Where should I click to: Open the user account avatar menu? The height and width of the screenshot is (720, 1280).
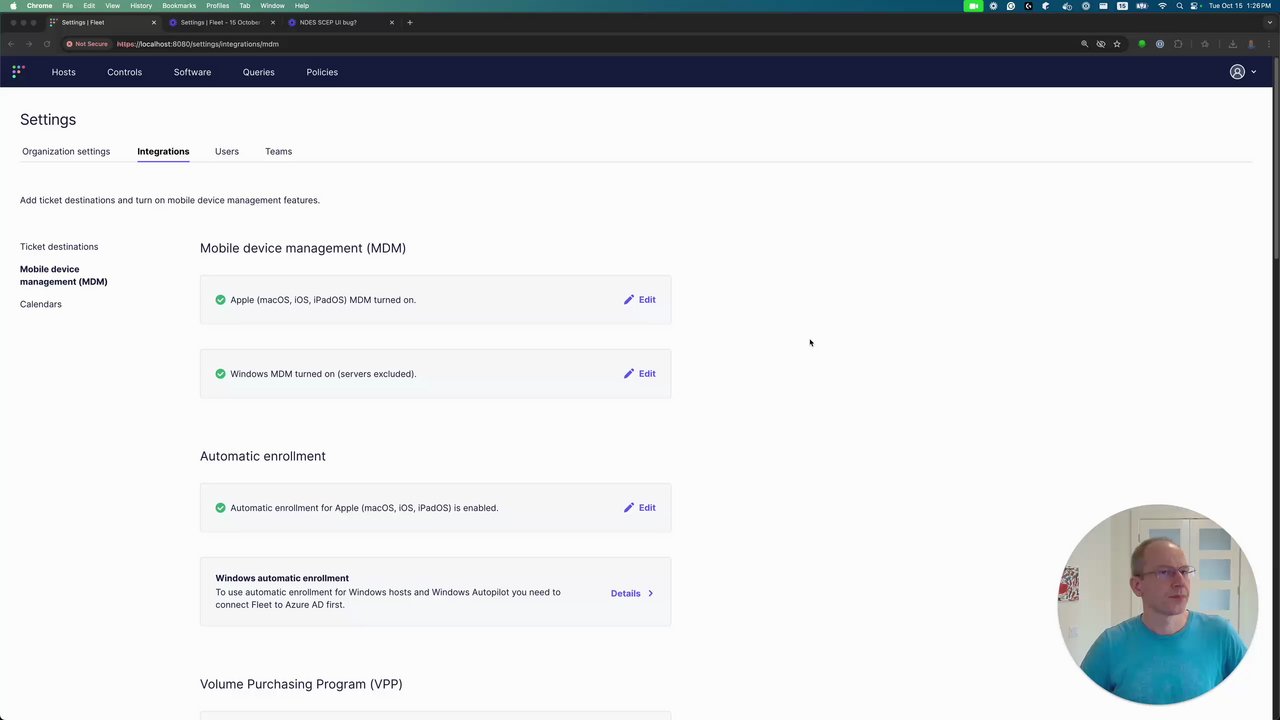(1243, 72)
